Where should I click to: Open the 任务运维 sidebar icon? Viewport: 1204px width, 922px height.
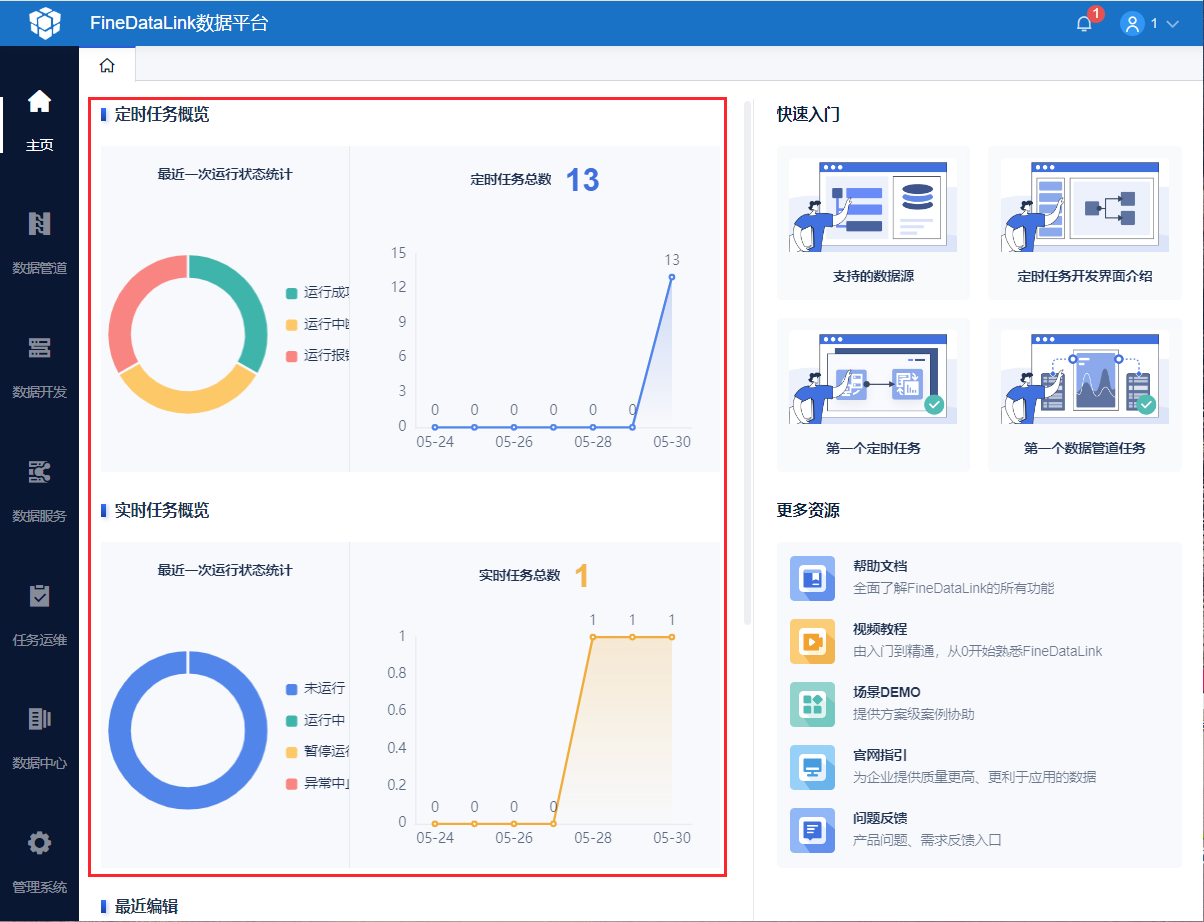39,596
